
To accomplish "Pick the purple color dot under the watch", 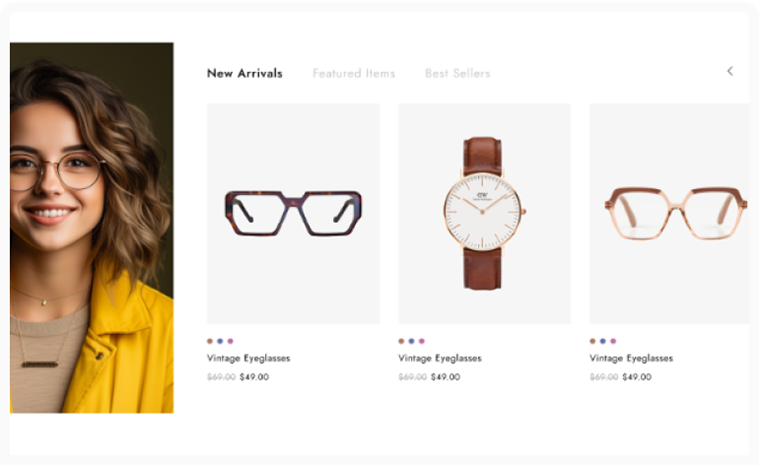I will coord(422,341).
